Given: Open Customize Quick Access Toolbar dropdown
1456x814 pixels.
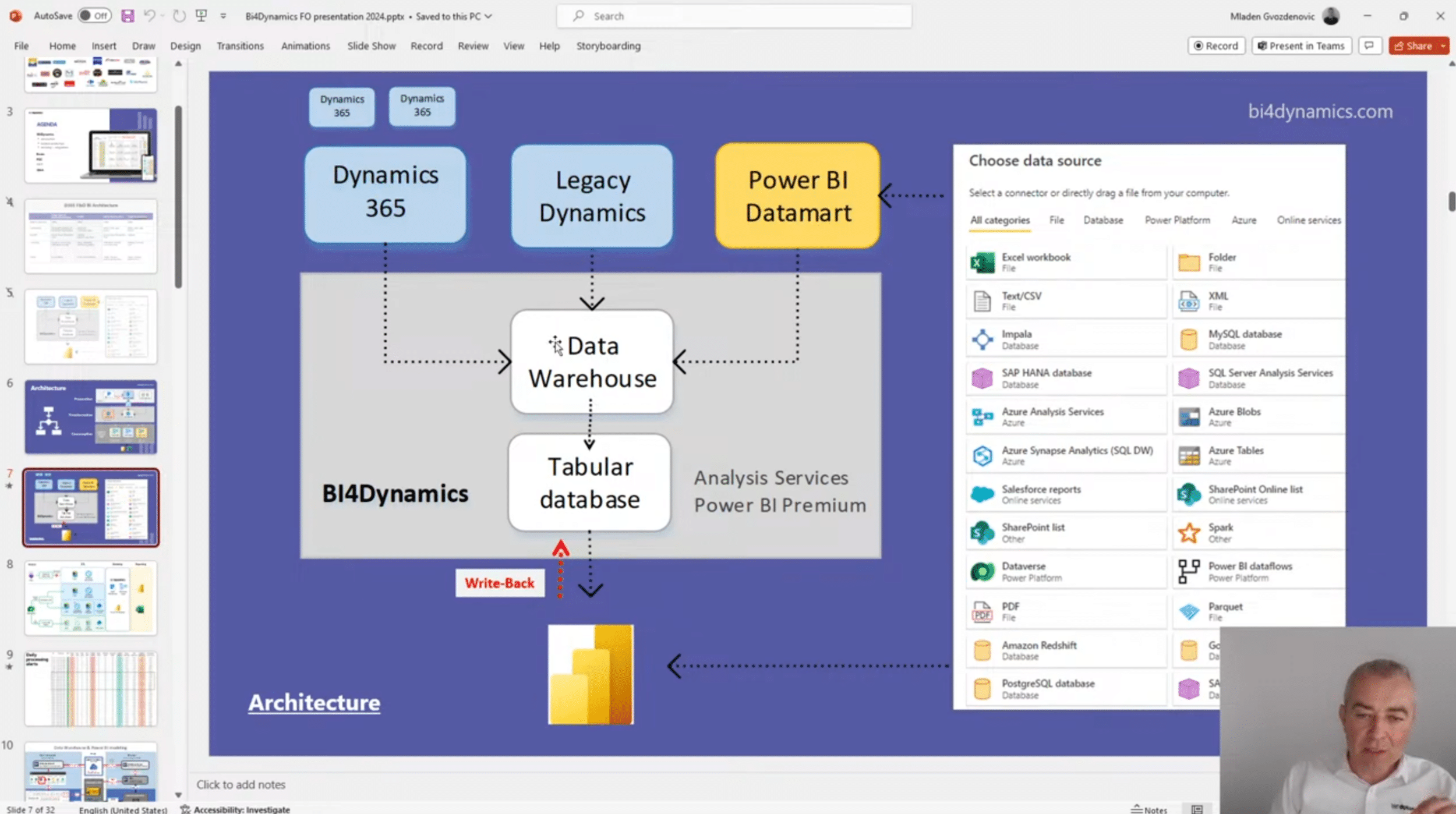Looking at the screenshot, I should (x=223, y=16).
